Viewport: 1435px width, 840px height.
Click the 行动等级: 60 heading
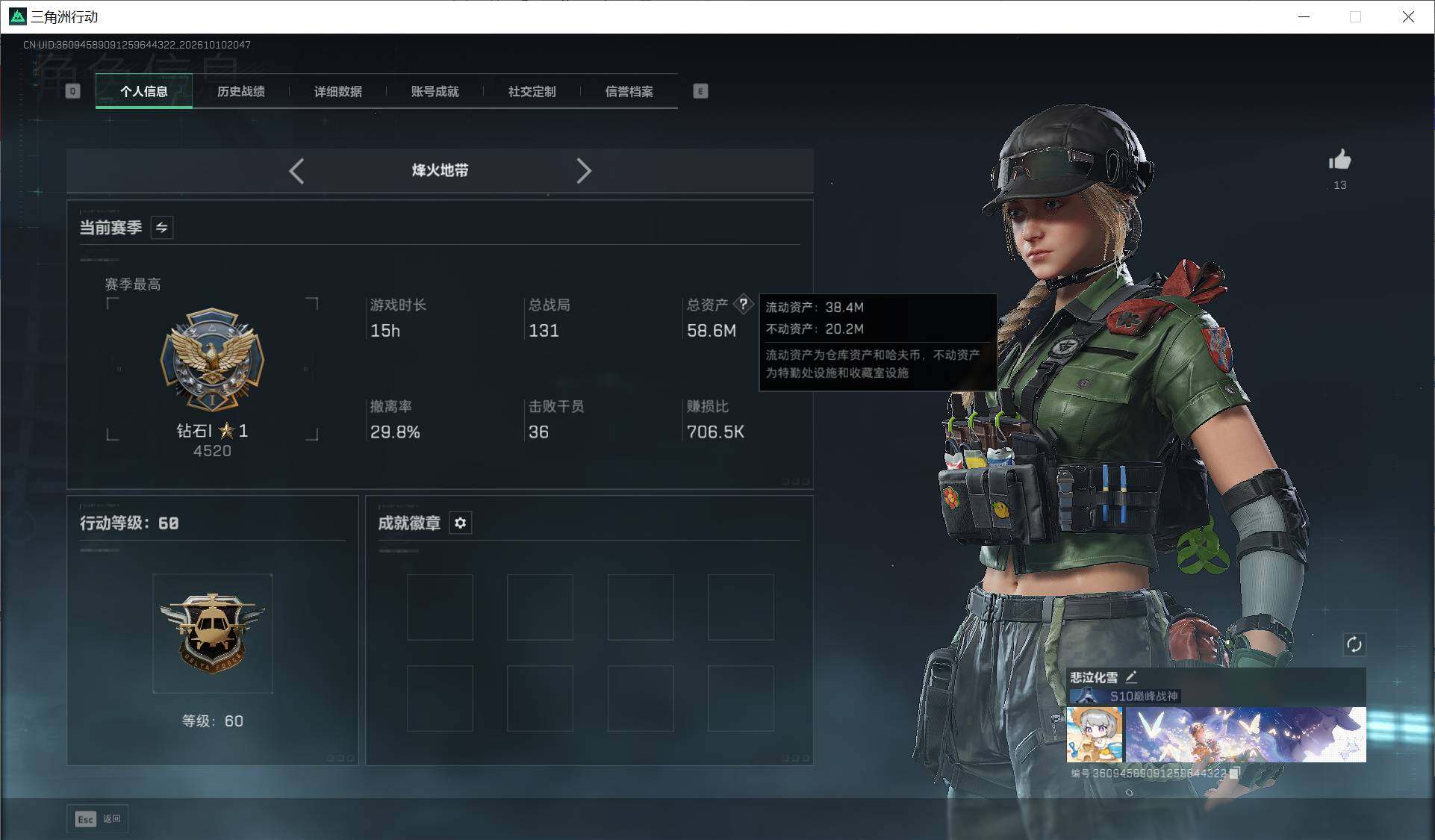click(129, 523)
